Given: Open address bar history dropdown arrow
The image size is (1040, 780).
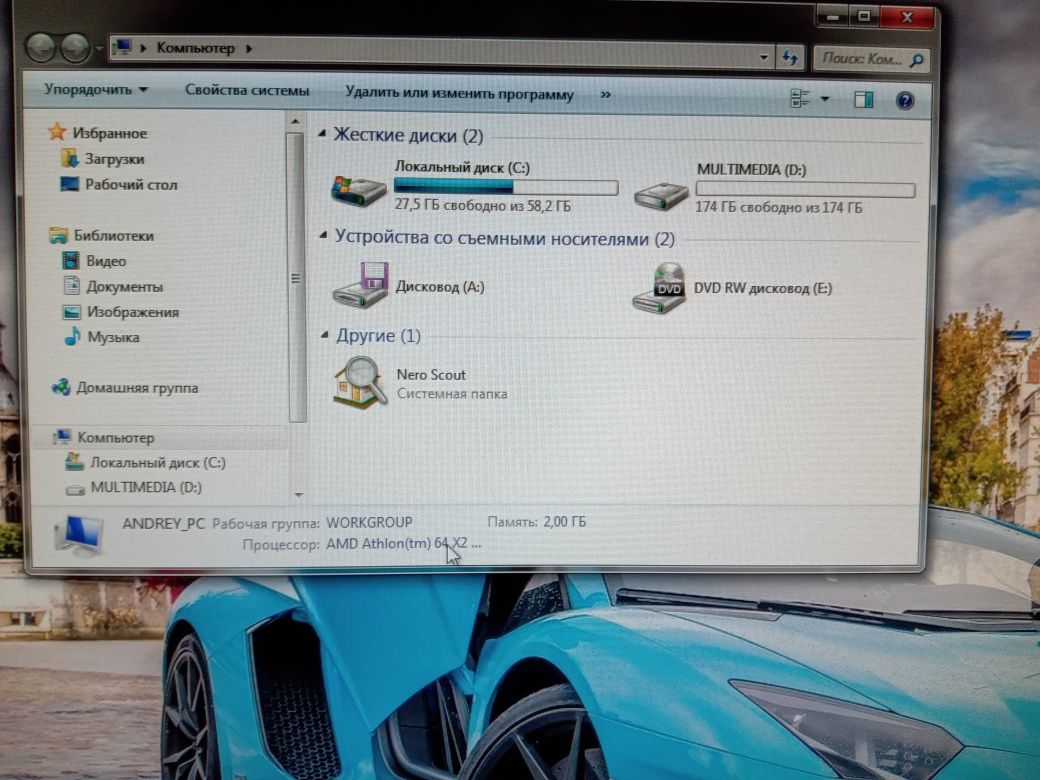Looking at the screenshot, I should coord(763,57).
